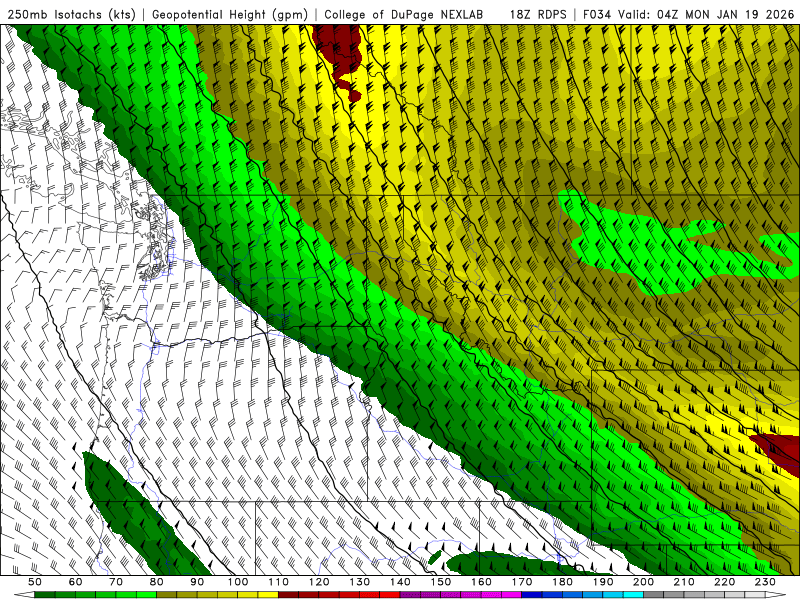Click the 100 label on the color scale

tap(238, 582)
